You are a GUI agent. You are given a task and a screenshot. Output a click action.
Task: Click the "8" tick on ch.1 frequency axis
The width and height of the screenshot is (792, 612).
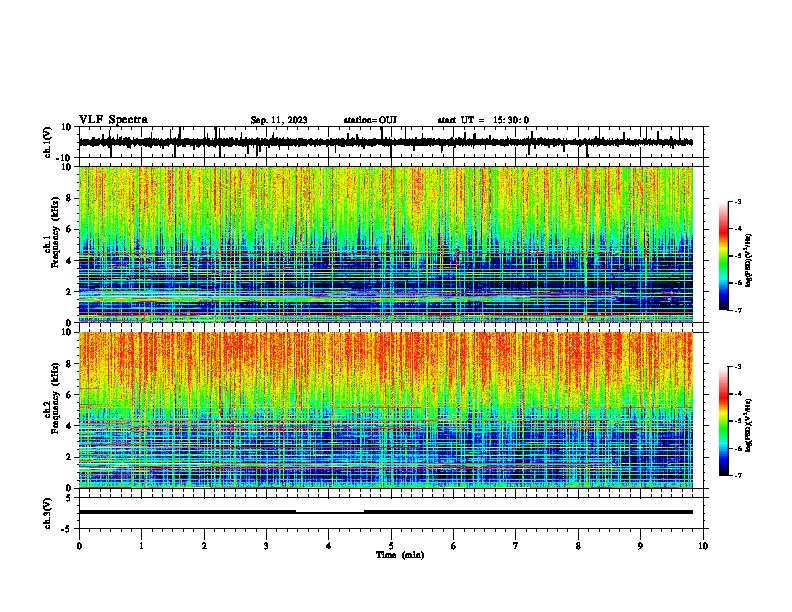pos(69,198)
